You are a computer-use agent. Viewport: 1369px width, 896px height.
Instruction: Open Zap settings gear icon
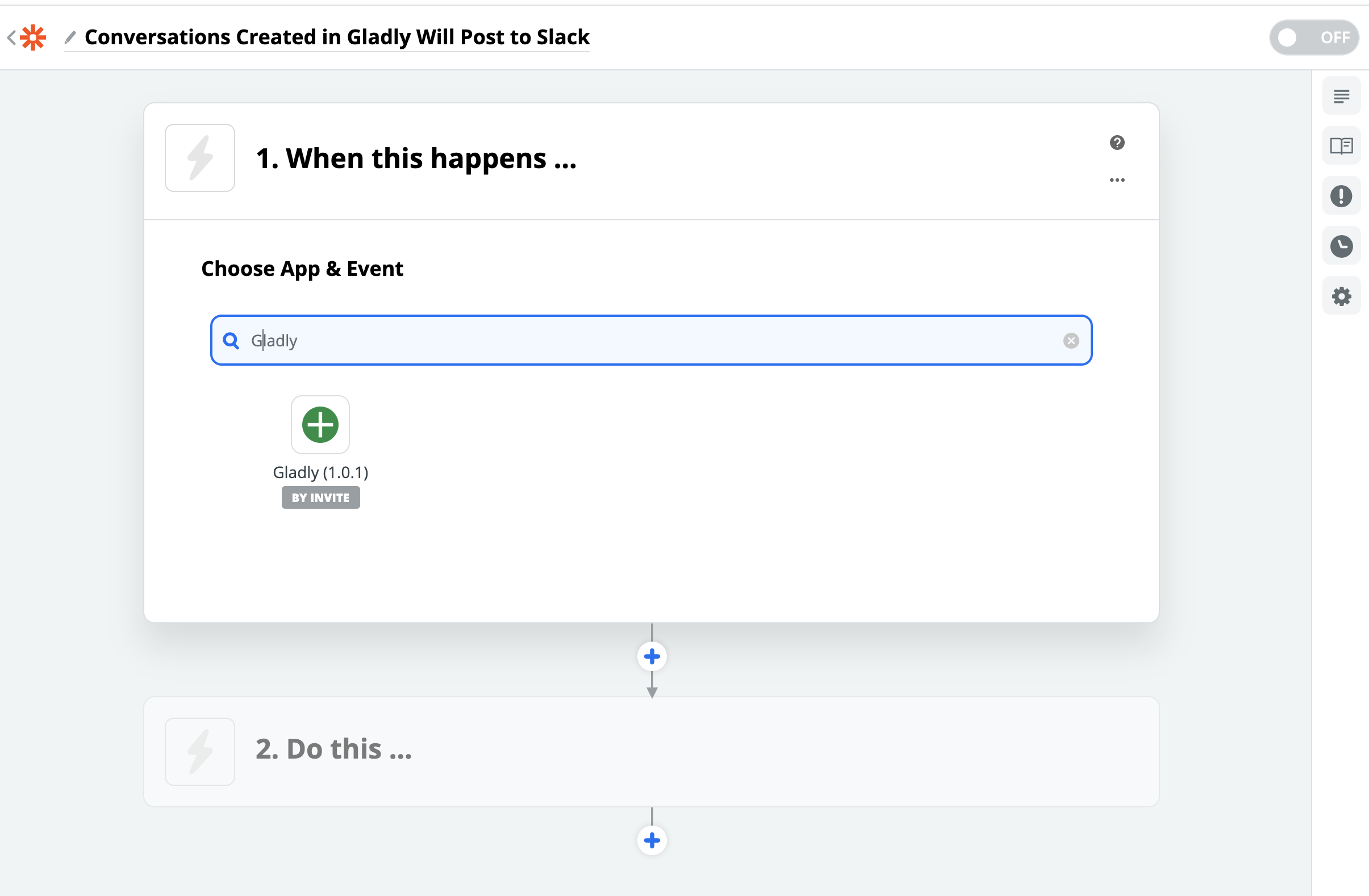point(1341,296)
